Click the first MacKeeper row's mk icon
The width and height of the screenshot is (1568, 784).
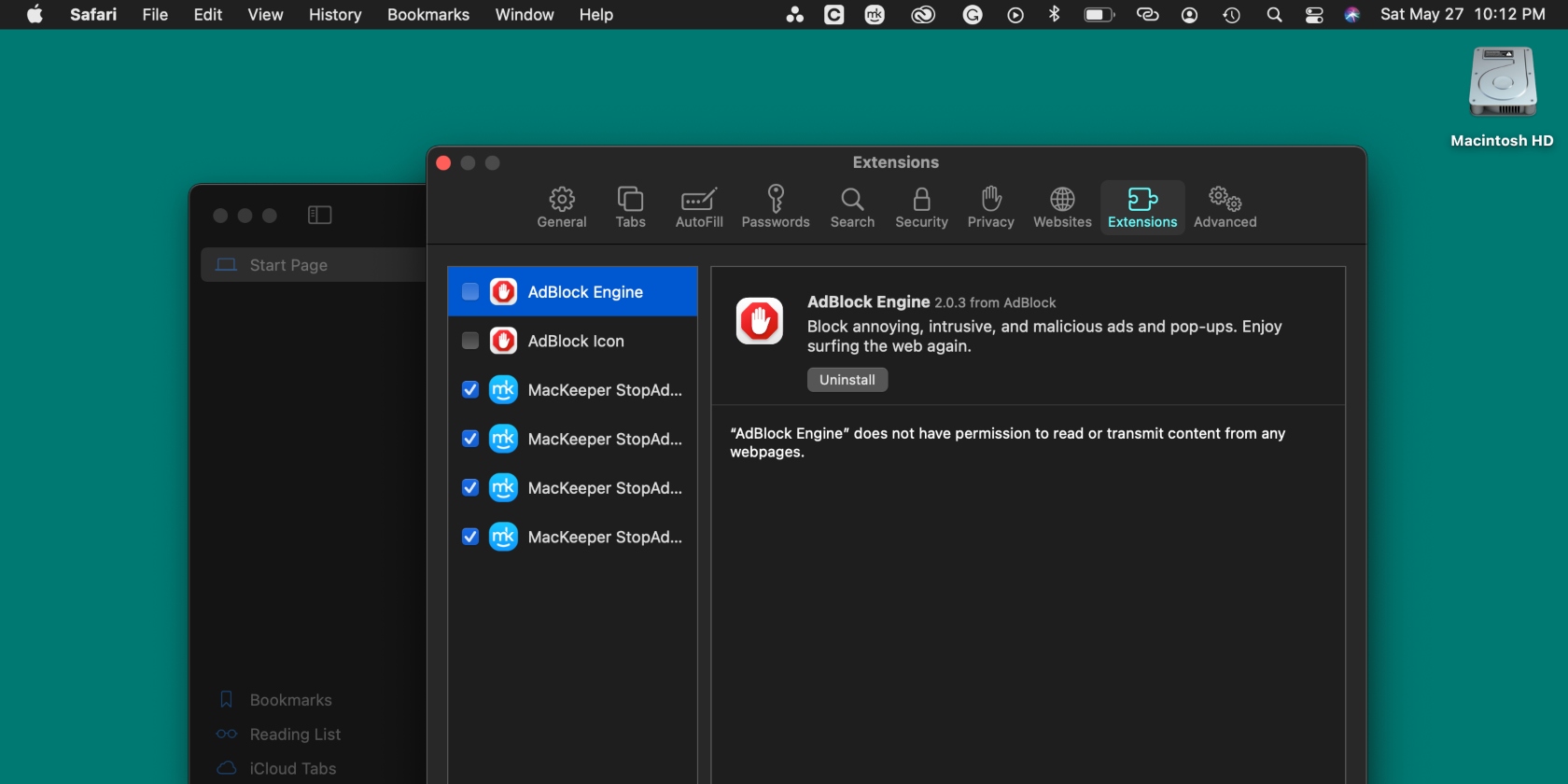[504, 390]
